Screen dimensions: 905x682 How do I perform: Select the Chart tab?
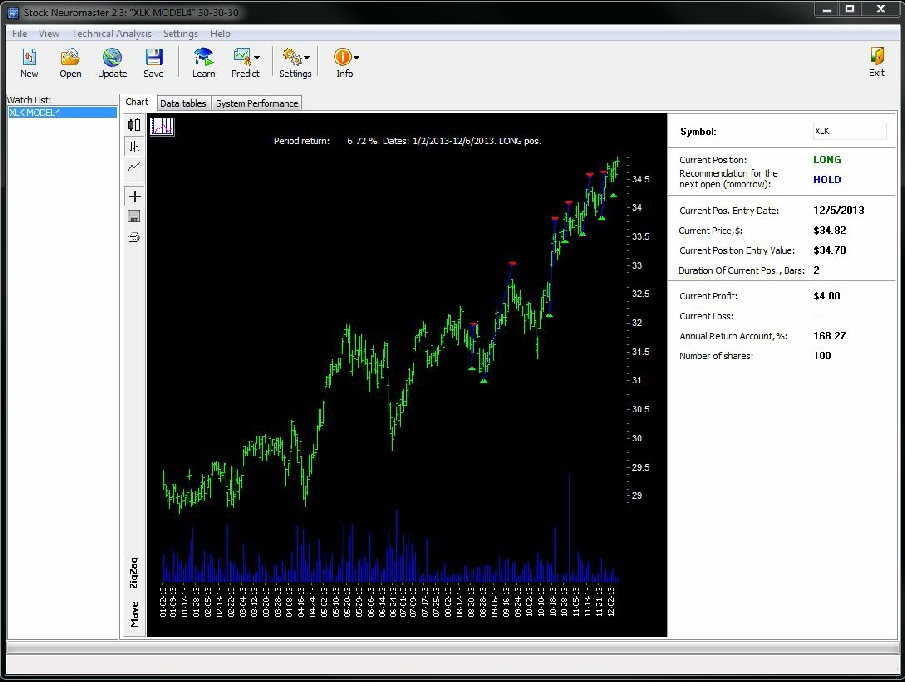point(137,102)
